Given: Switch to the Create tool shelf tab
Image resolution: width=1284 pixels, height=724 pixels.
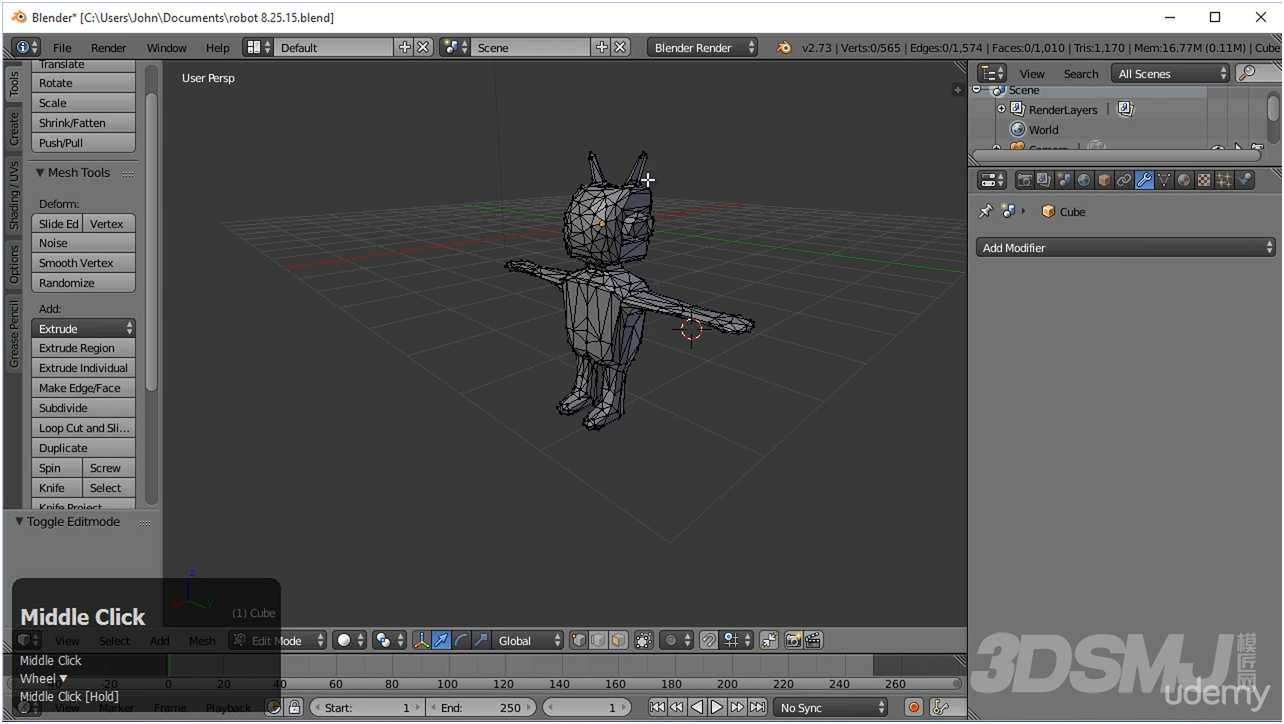Looking at the screenshot, I should tap(14, 128).
